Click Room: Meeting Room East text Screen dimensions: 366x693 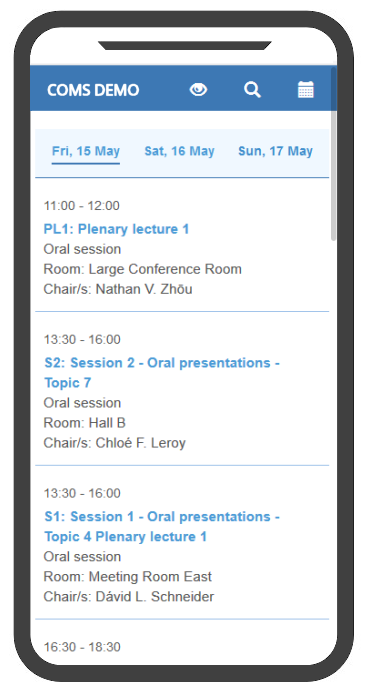click(128, 577)
